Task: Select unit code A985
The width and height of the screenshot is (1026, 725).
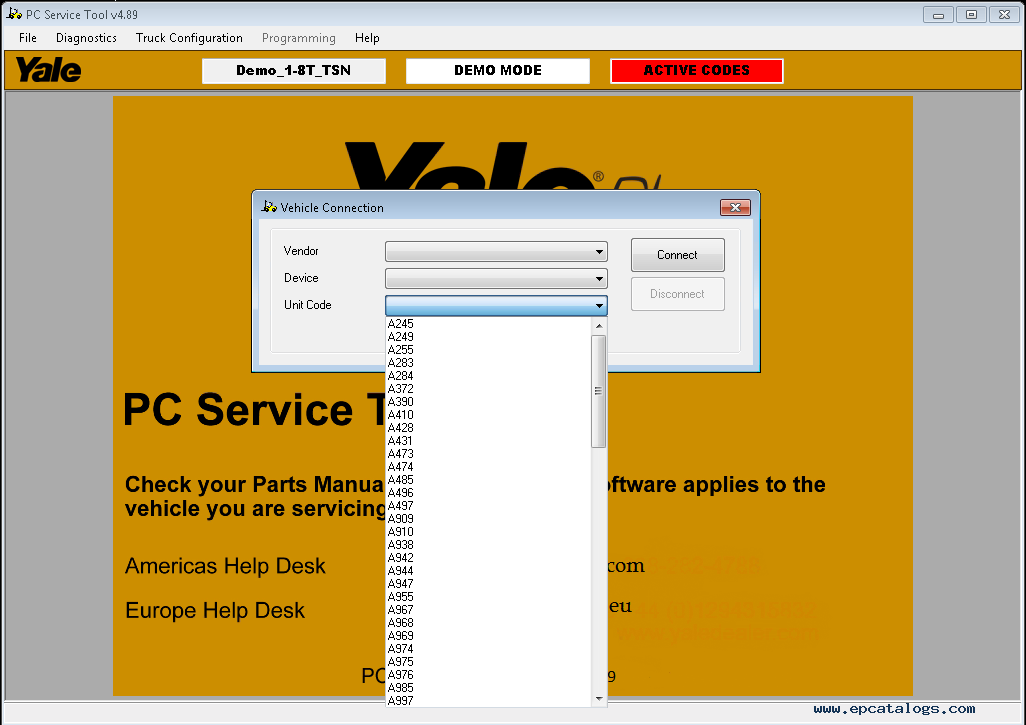Action: (x=488, y=688)
